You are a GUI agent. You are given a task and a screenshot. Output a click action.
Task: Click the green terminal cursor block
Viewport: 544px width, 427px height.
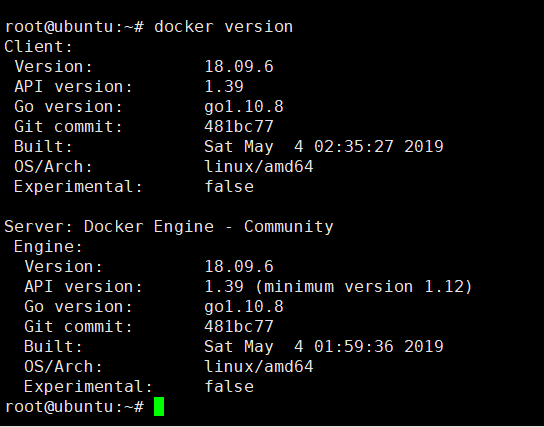pos(159,406)
